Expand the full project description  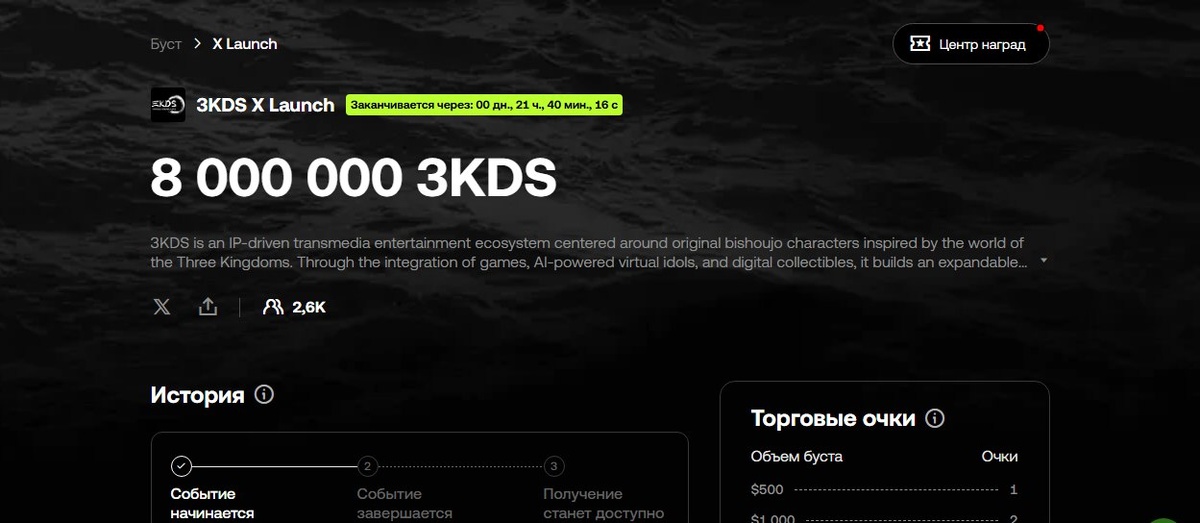point(1044,261)
